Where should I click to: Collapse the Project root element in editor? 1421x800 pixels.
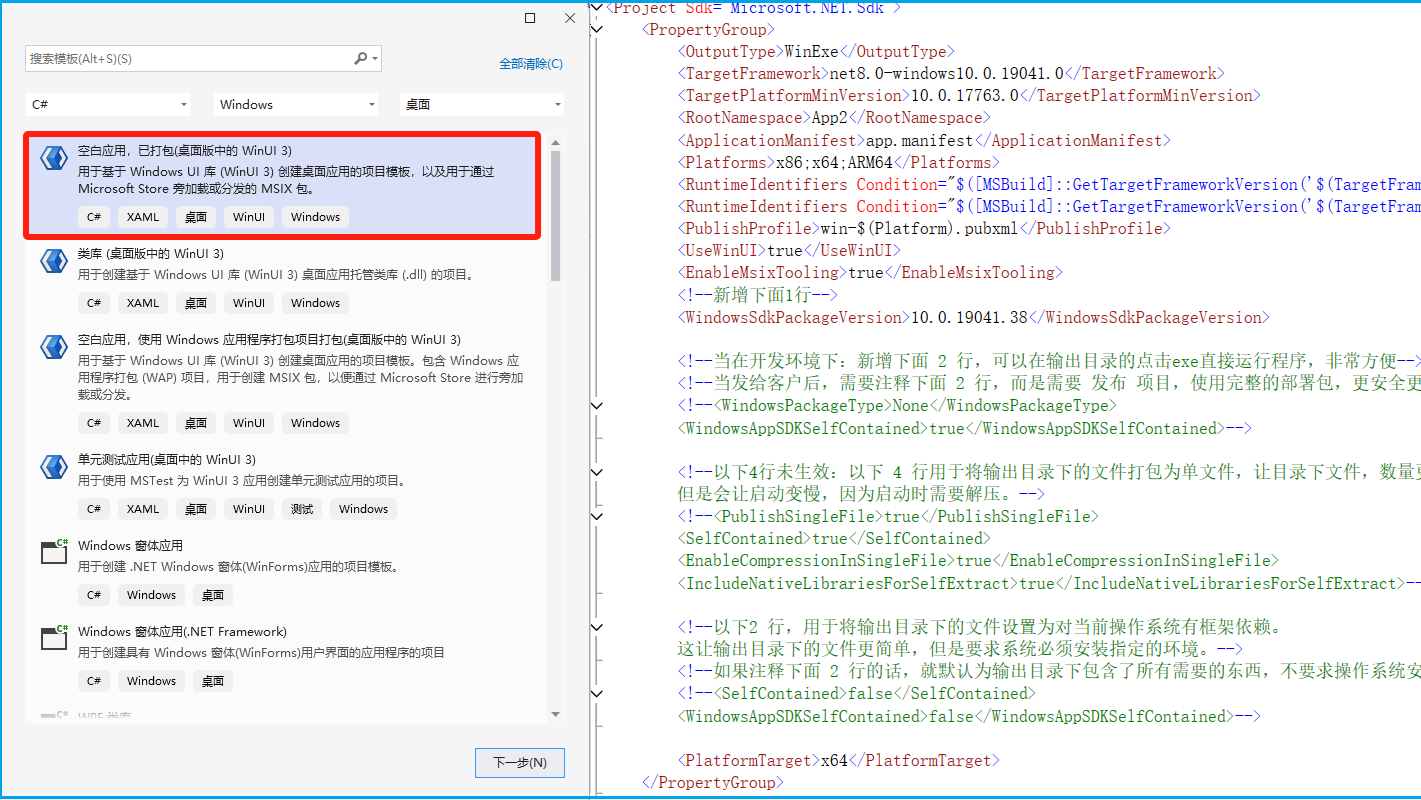(597, 8)
